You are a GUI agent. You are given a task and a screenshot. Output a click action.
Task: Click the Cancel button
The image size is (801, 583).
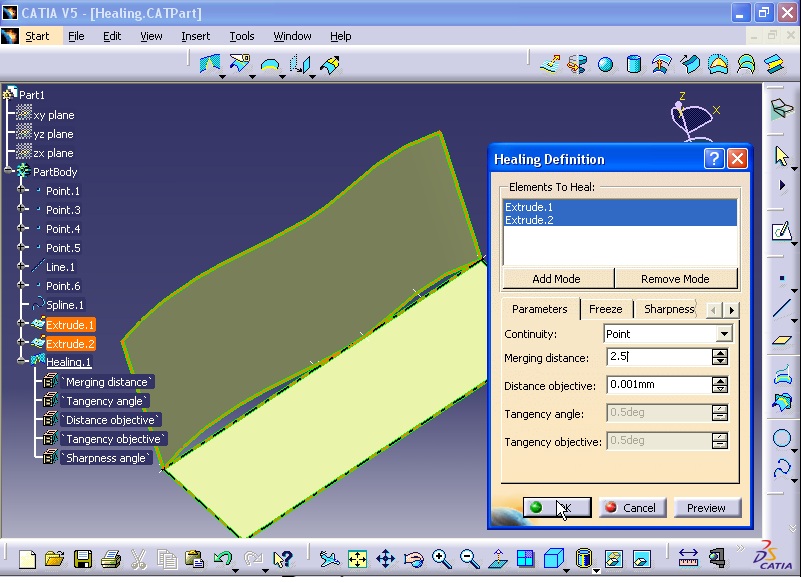pos(632,507)
